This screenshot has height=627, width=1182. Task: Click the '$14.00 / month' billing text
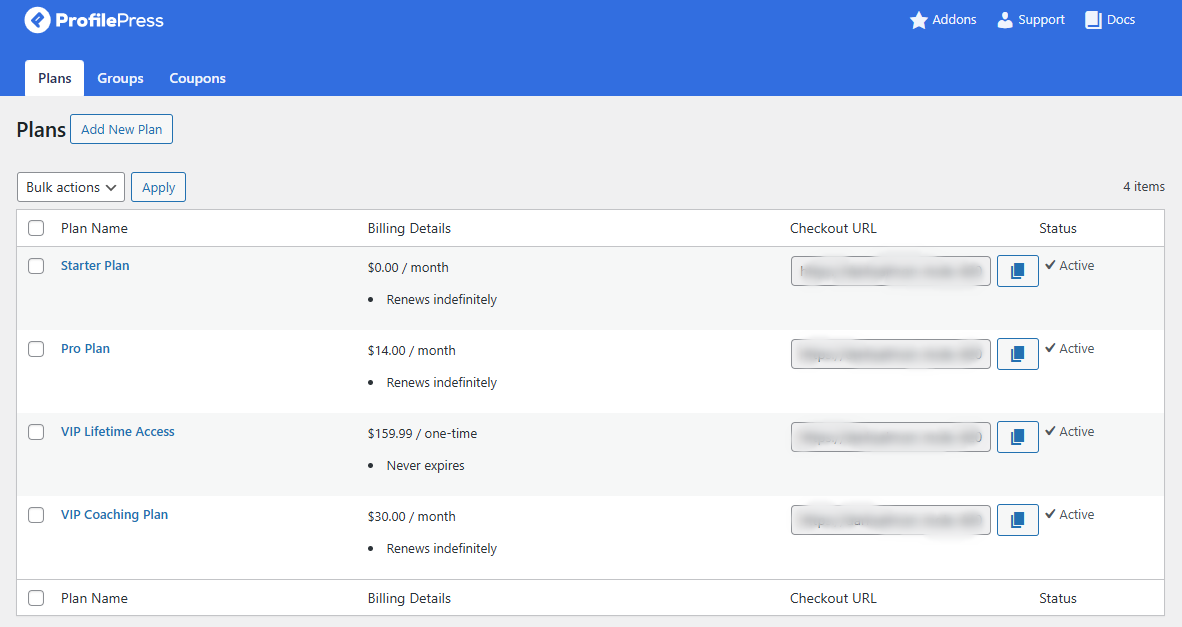[x=412, y=350]
